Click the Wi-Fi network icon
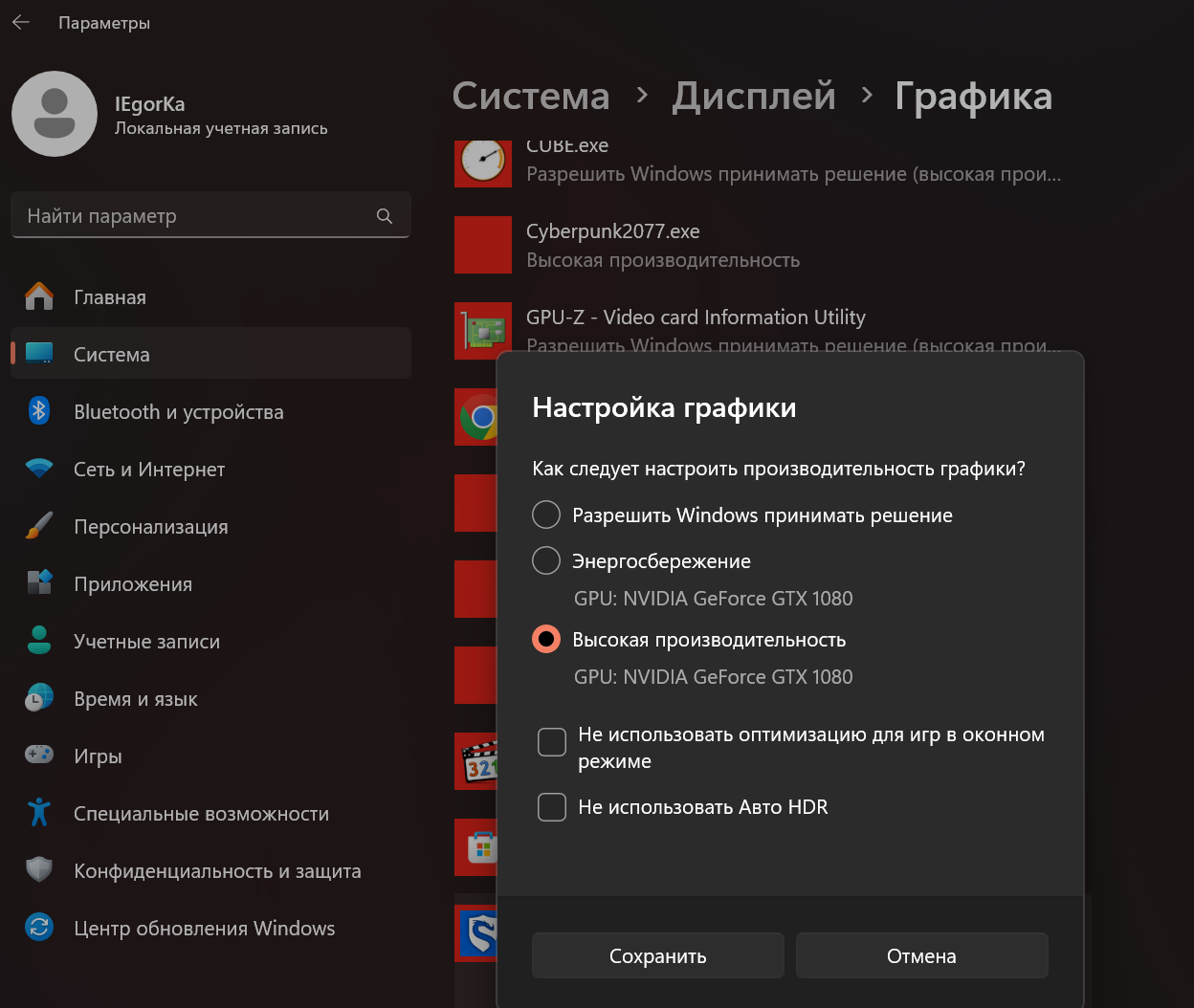The image size is (1194, 1008). tap(39, 469)
